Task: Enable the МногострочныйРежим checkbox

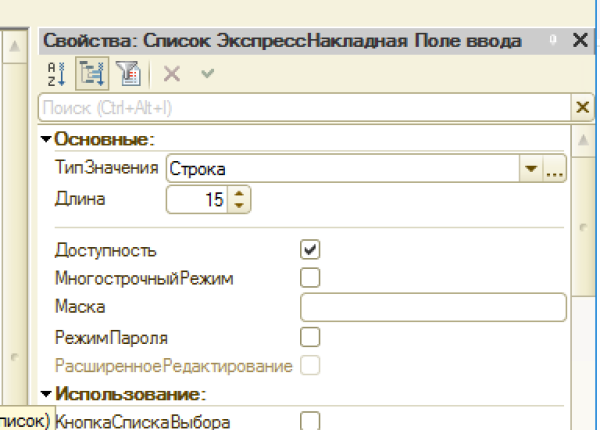Action: [310, 277]
